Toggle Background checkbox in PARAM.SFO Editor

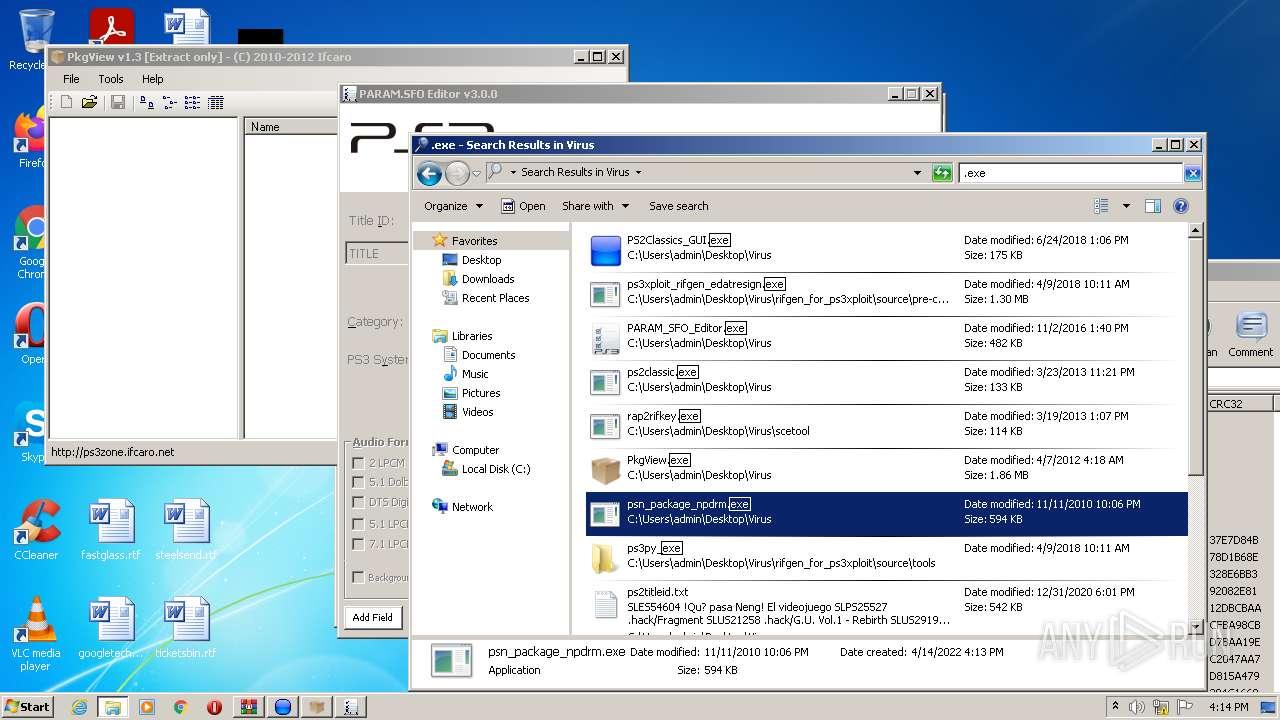click(x=359, y=577)
